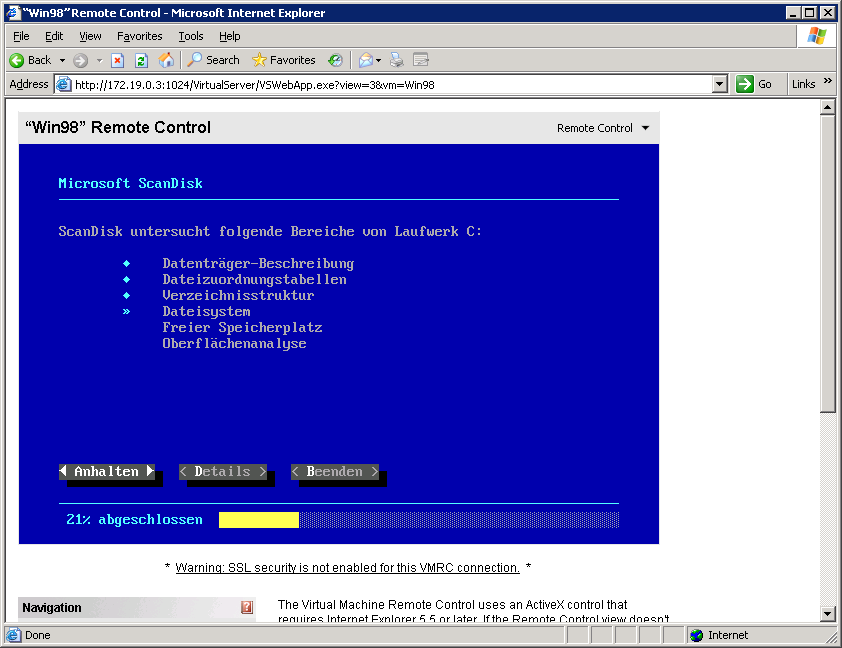Expand the Mail dropdown arrow
This screenshot has height=648, width=842.
(379, 60)
